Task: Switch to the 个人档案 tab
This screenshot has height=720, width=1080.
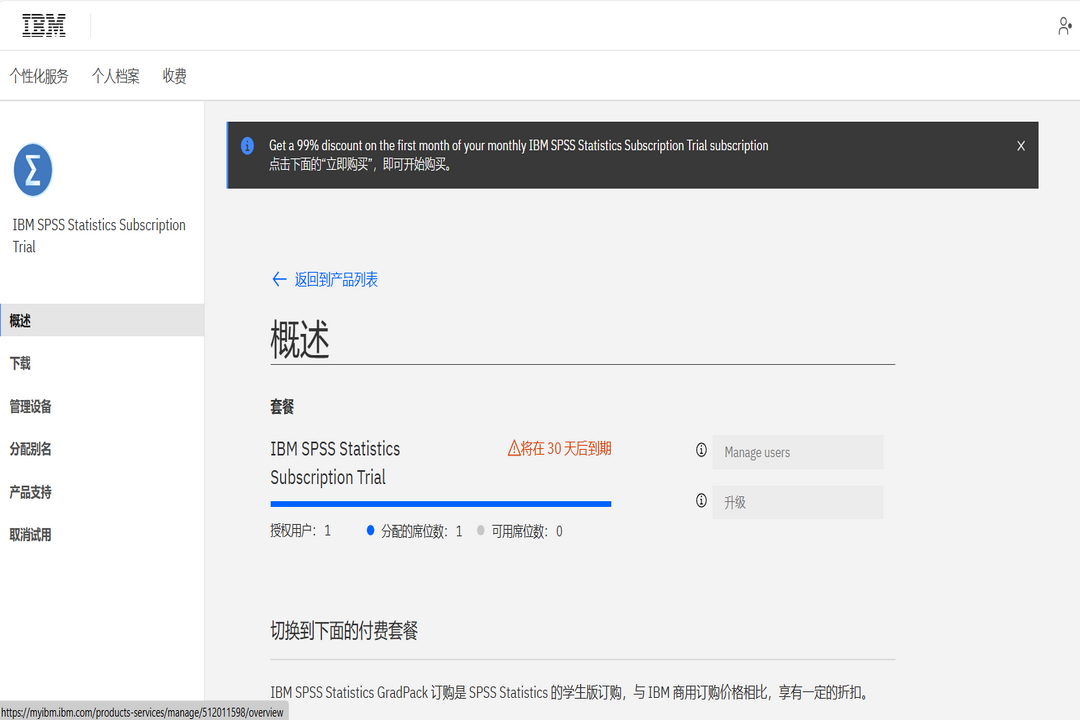Action: (x=115, y=75)
